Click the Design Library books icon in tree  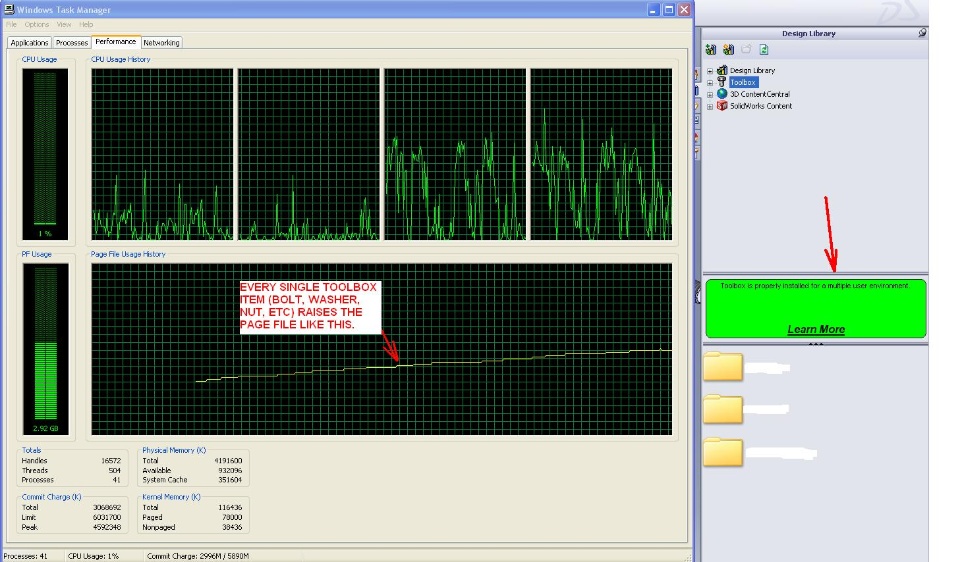click(722, 70)
